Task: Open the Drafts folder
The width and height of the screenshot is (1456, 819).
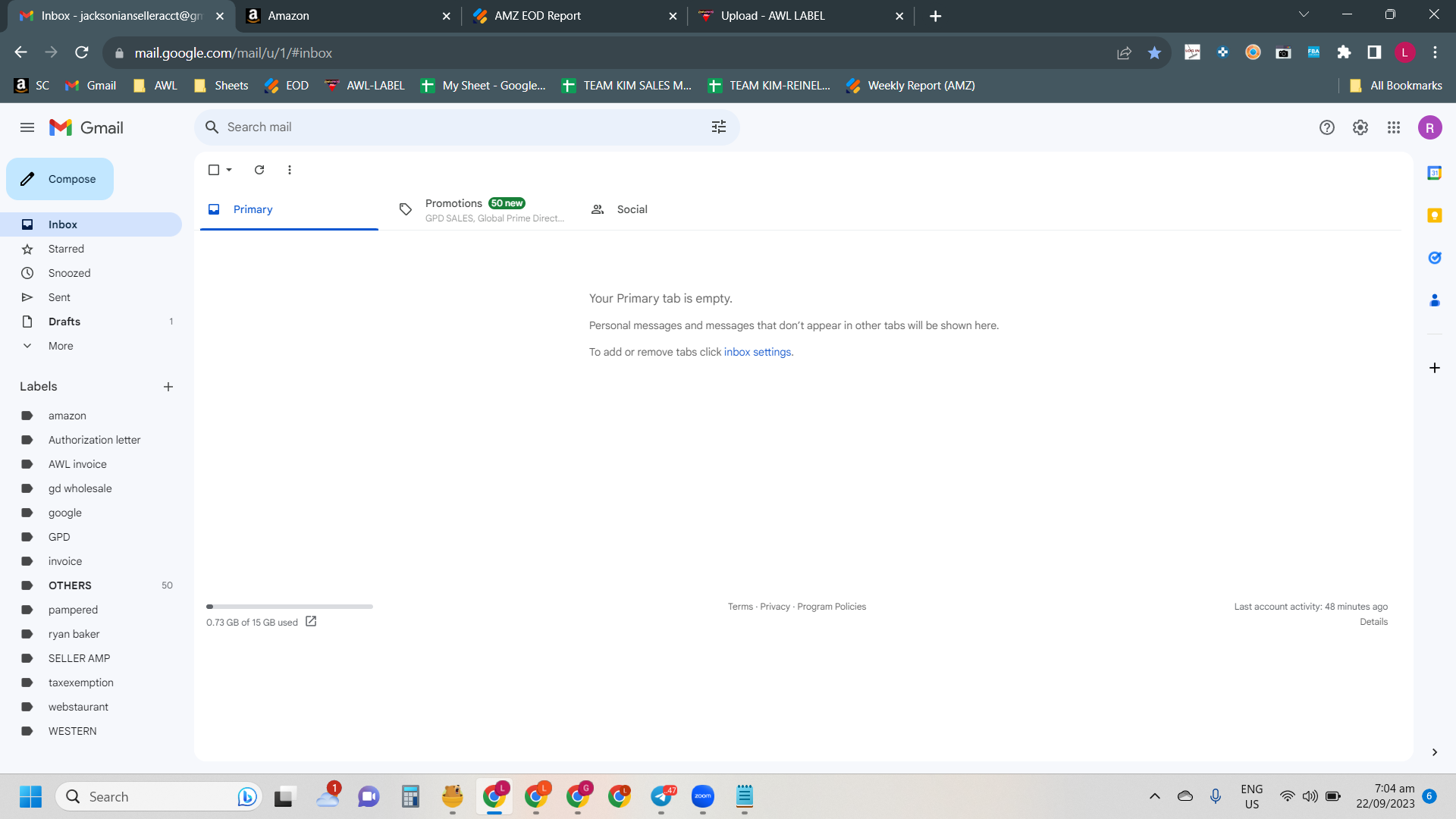Action: coord(91,322)
